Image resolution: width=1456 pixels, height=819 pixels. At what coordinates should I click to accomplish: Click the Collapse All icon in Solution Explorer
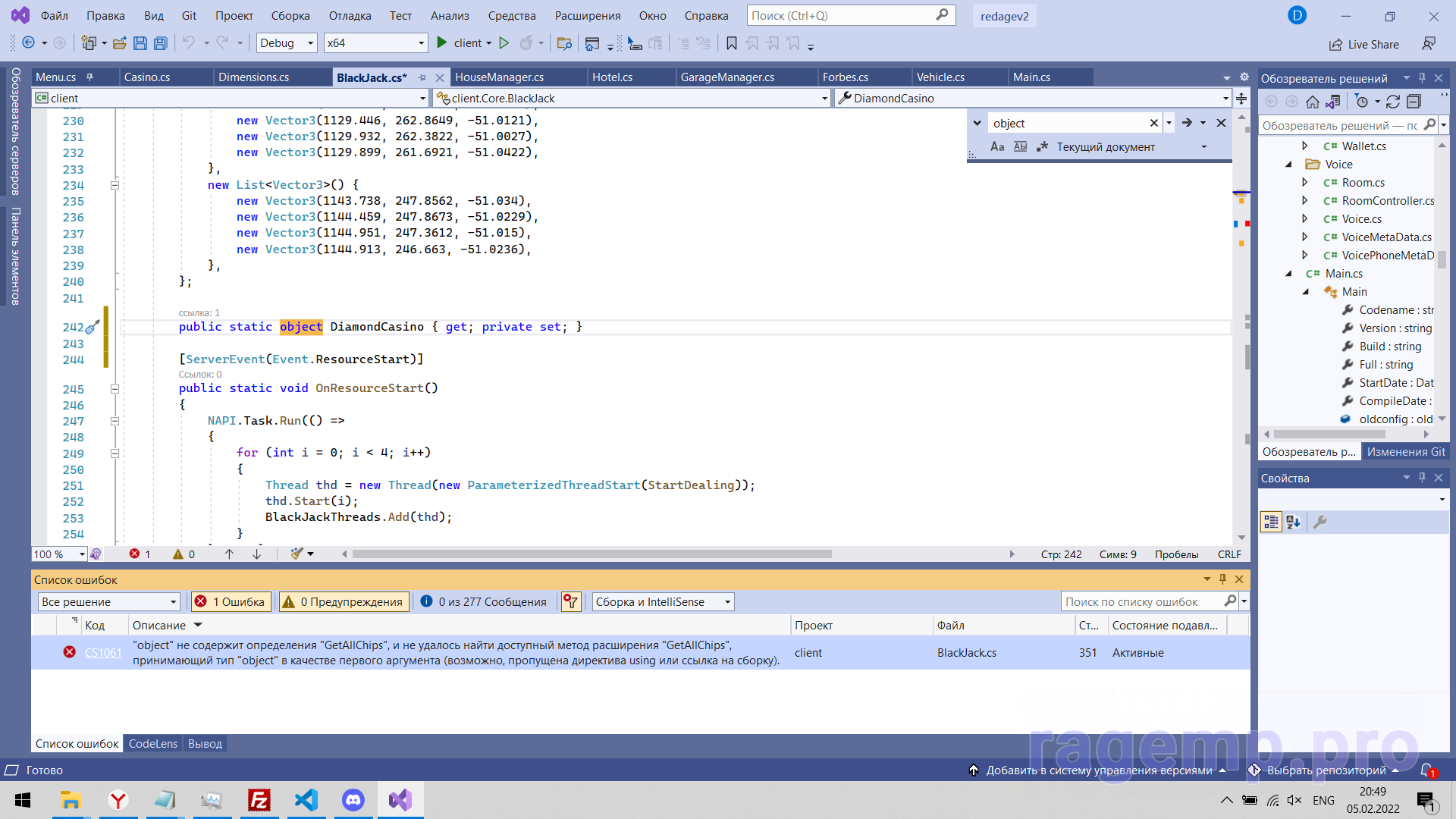[1414, 102]
